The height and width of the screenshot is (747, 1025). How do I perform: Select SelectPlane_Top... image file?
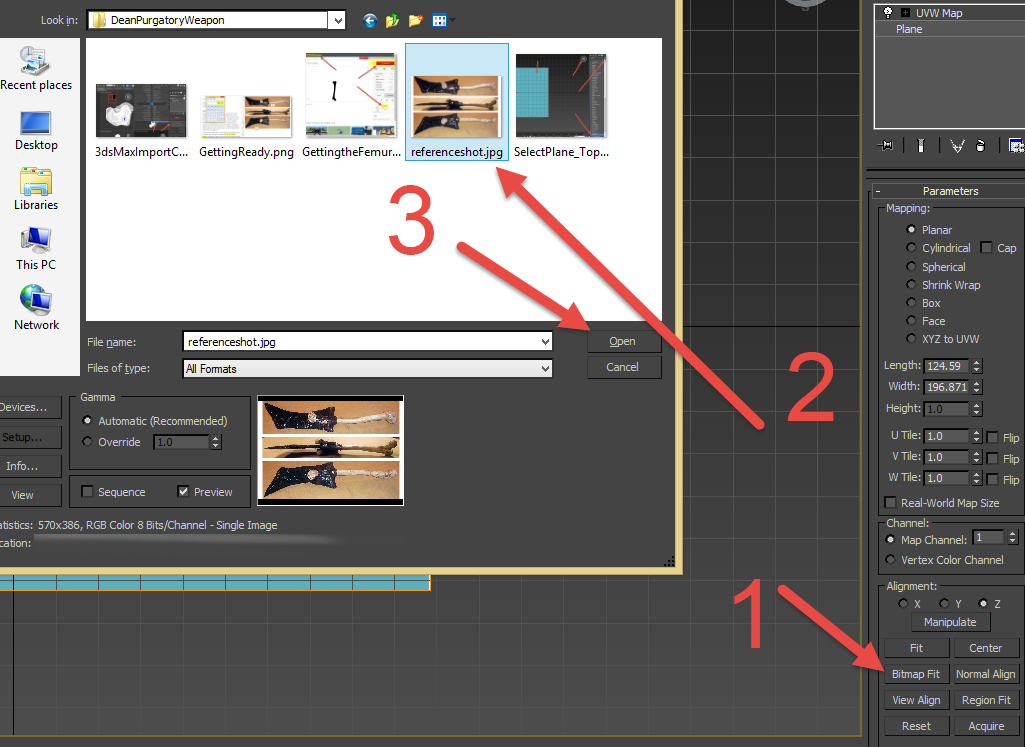click(562, 106)
